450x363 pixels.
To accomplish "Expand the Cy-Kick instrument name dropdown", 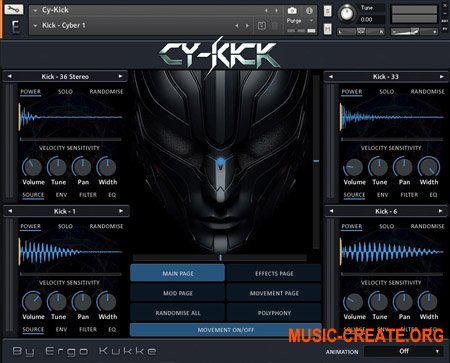I will [35, 11].
